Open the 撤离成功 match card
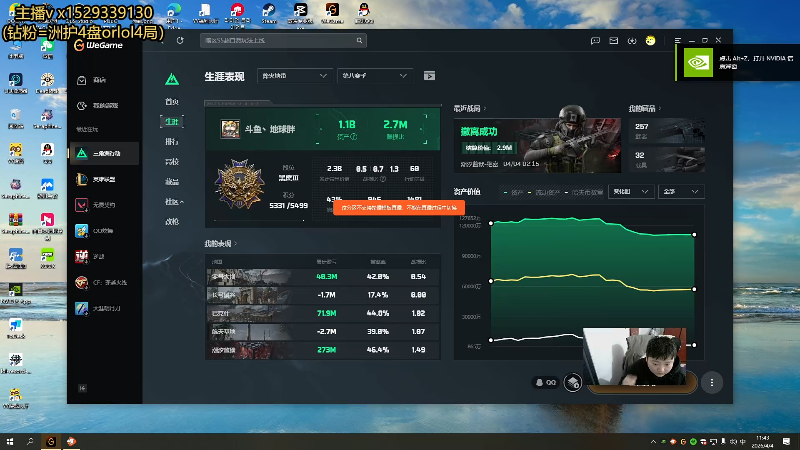This screenshot has width=800, height=450. pyautogui.click(x=537, y=145)
